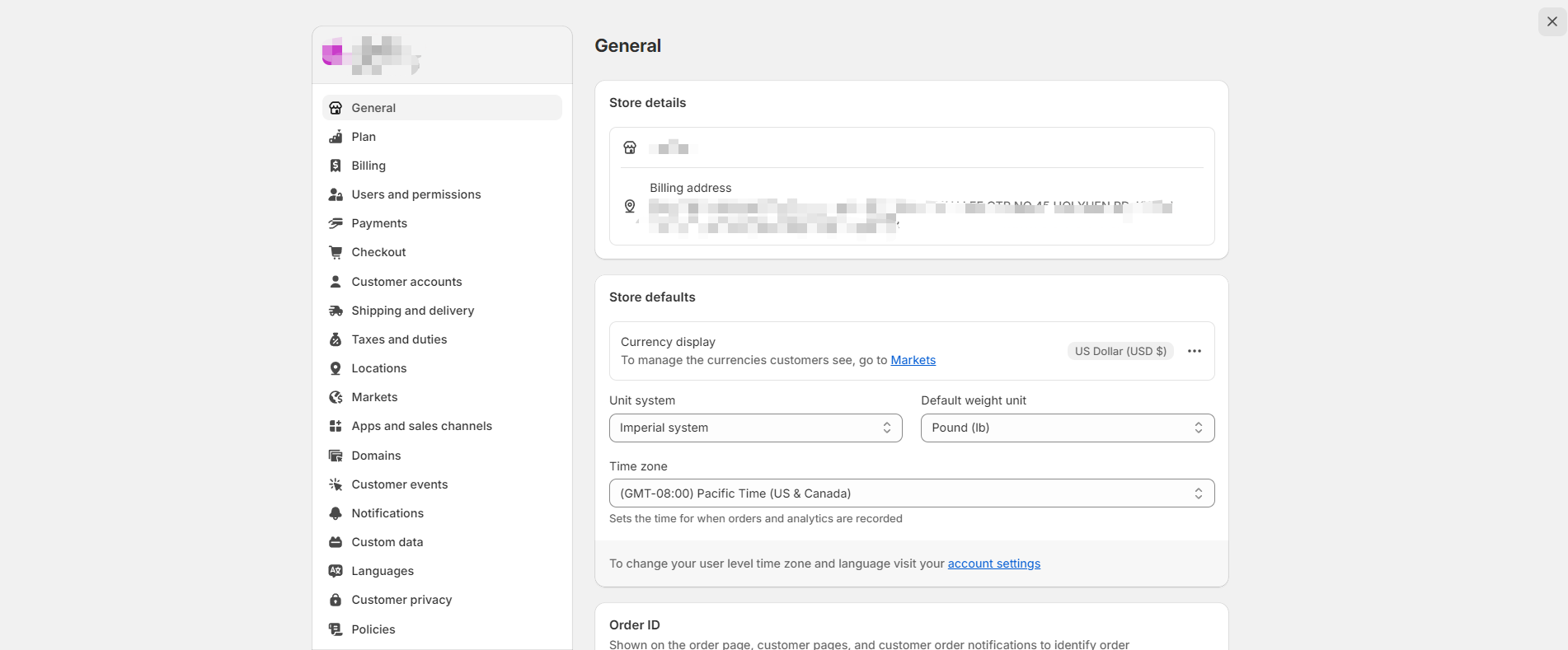Navigate to Payments settings
This screenshot has height=650, width=1568.
(x=442, y=223)
